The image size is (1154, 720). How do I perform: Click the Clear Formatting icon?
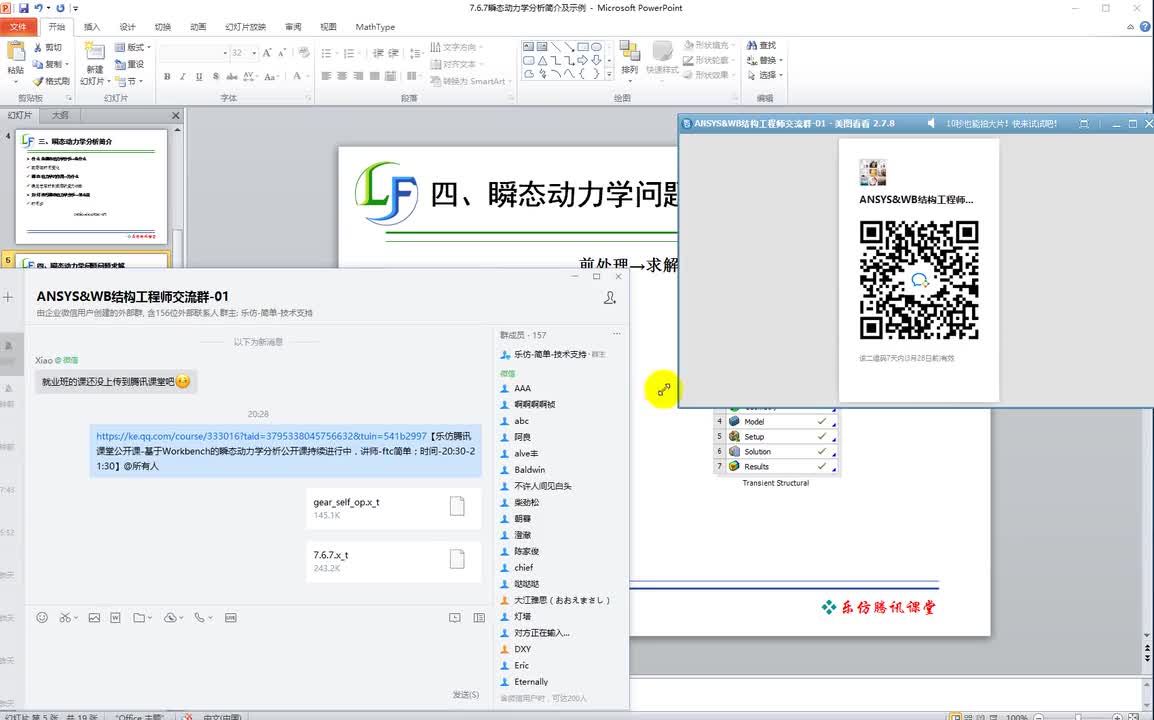[303, 53]
